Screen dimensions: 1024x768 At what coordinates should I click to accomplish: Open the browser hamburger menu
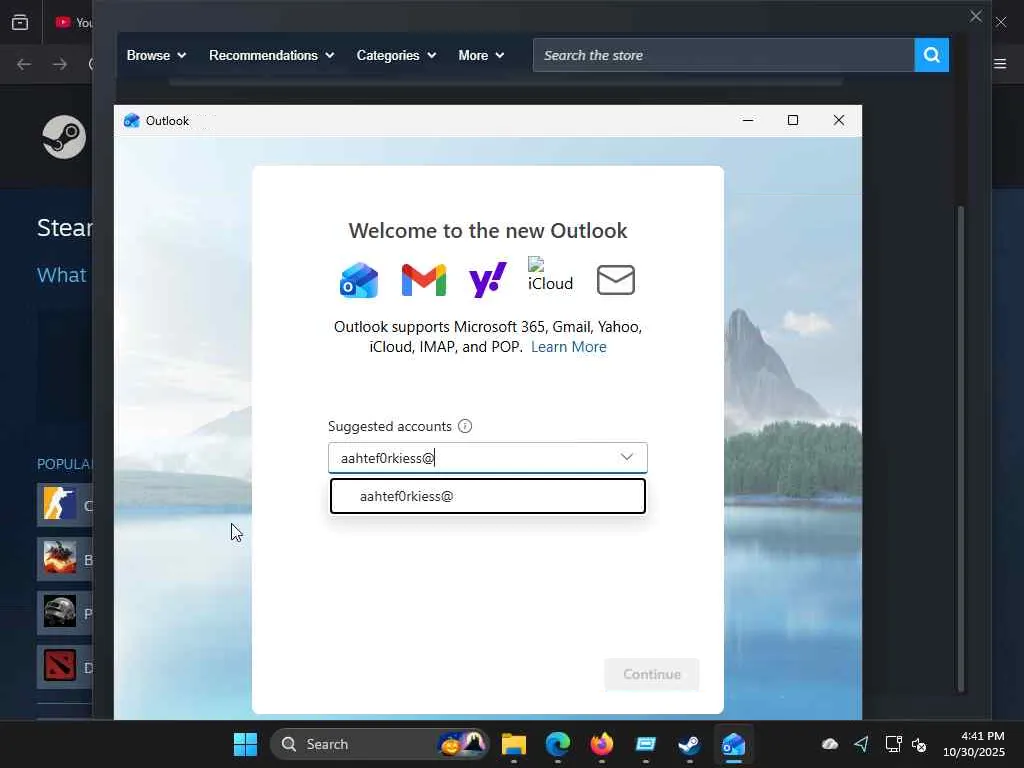click(1000, 64)
